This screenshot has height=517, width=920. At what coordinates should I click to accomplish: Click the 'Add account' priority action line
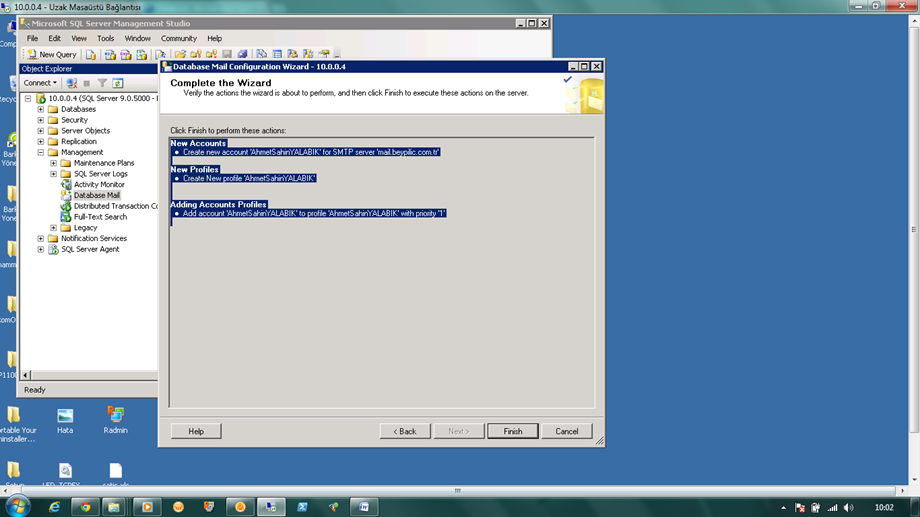pos(314,214)
